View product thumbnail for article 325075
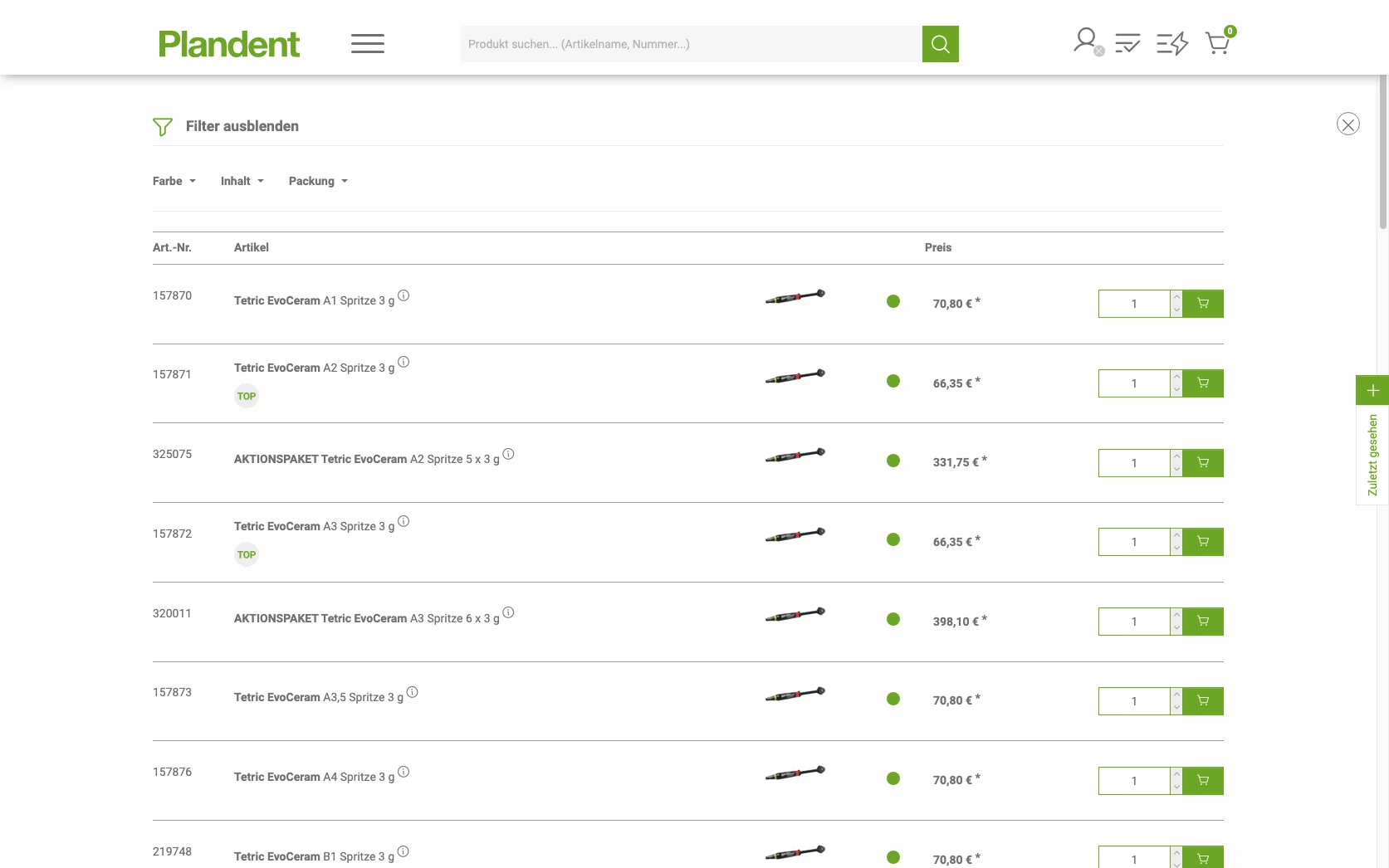The height and width of the screenshot is (868, 1389). coord(795,455)
